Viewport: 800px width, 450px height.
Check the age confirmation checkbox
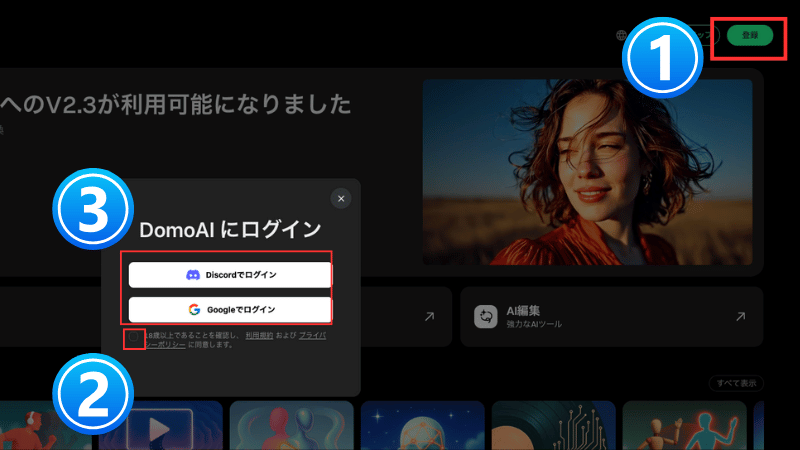point(134,337)
